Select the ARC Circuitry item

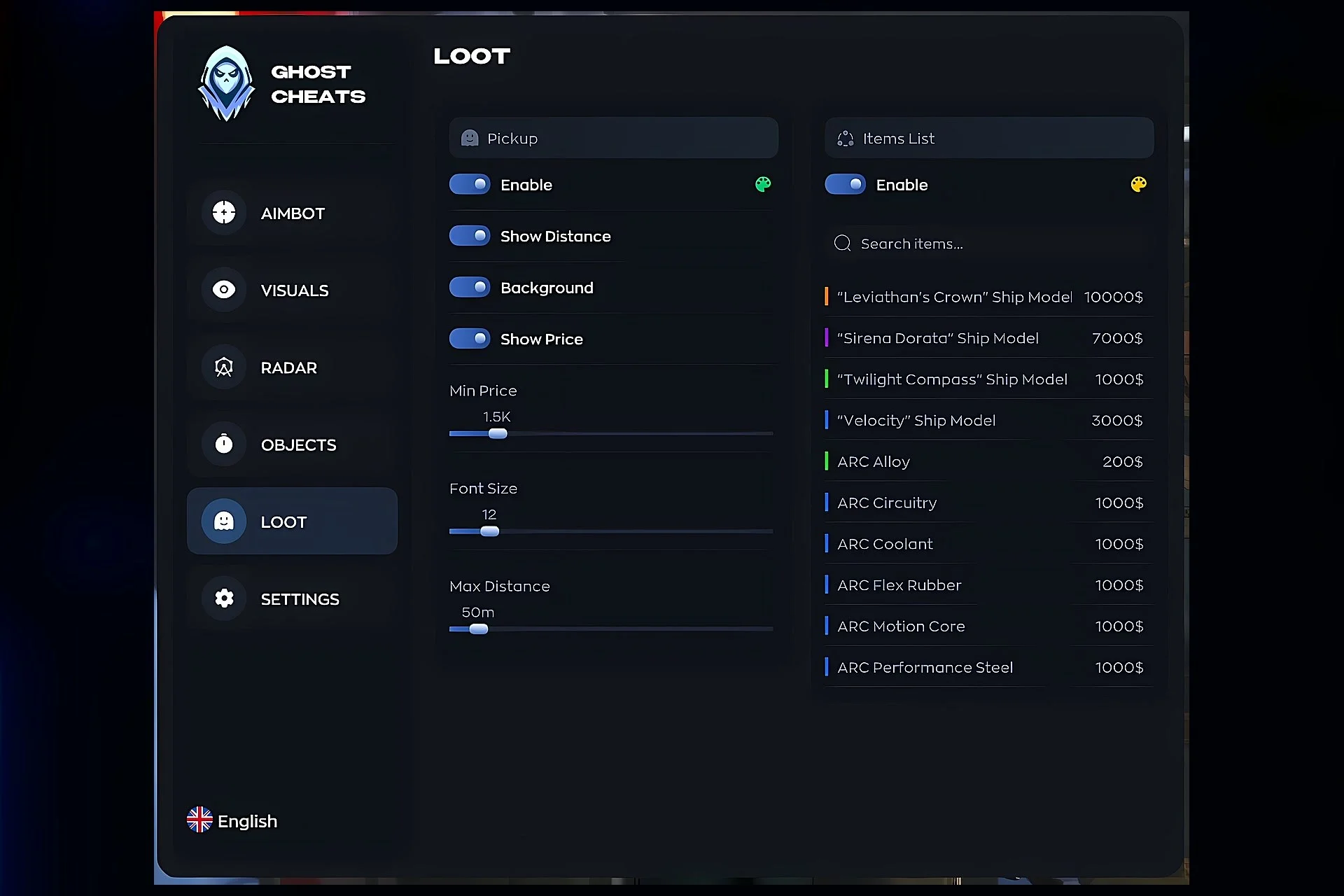(989, 503)
